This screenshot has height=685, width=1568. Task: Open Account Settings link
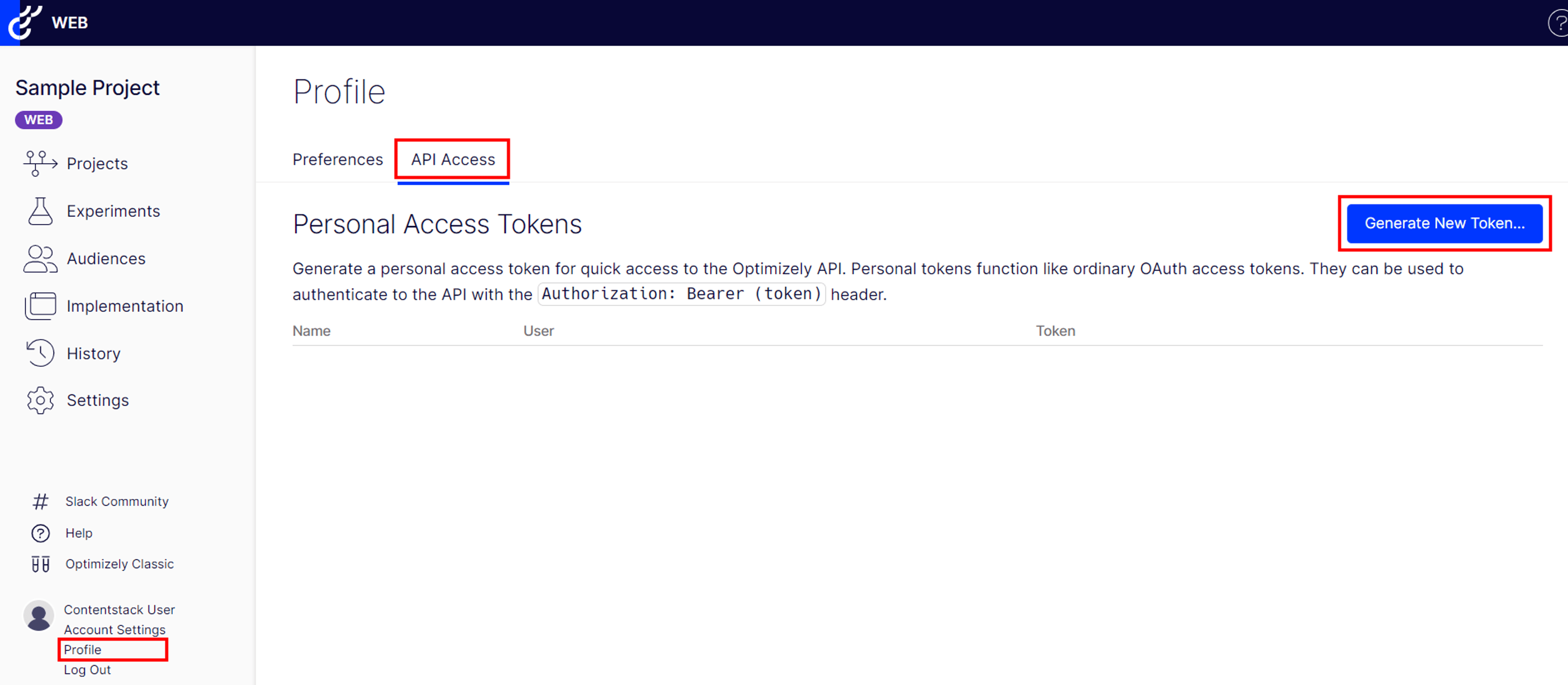coord(114,629)
